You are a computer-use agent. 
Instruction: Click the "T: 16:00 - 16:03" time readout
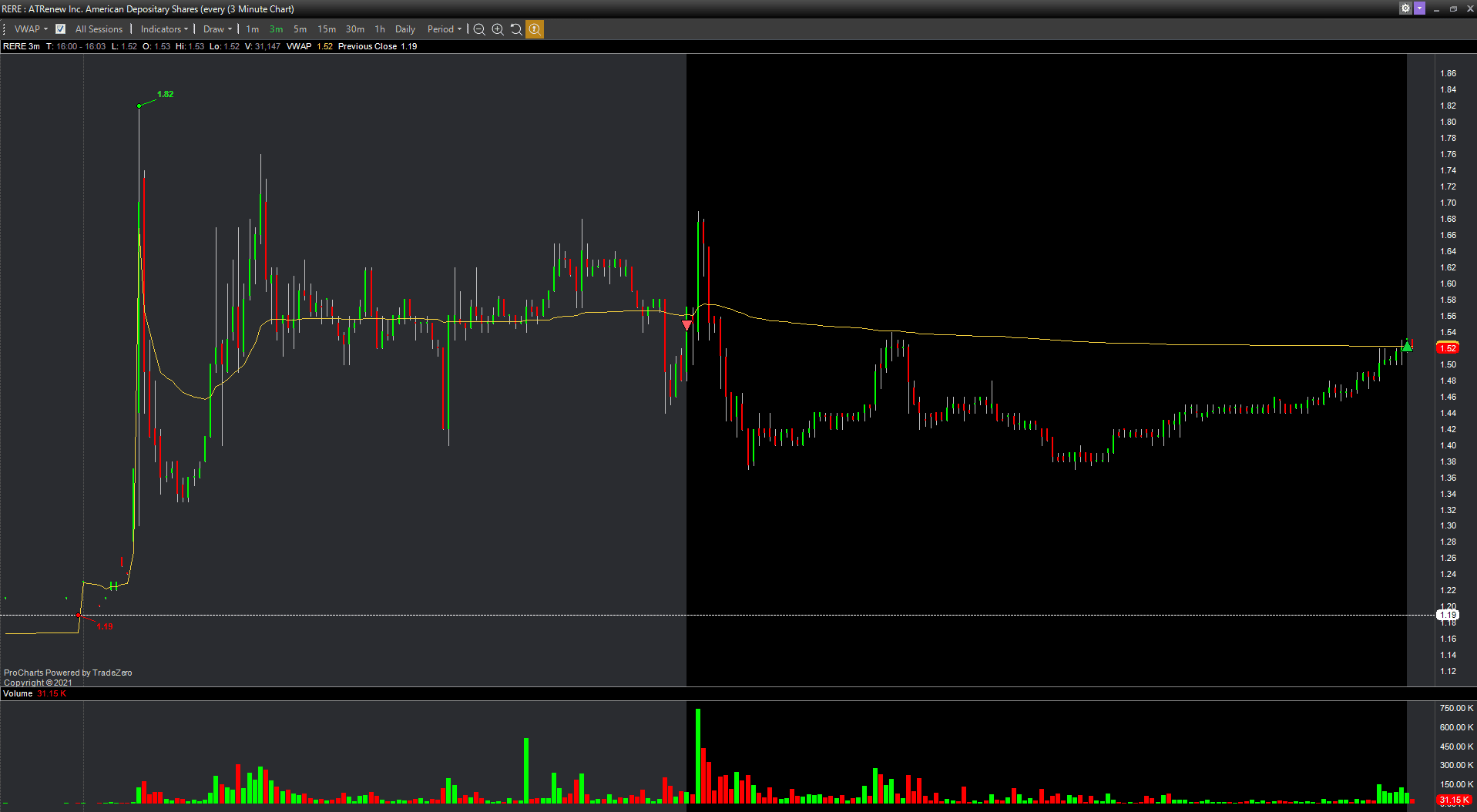click(x=76, y=46)
